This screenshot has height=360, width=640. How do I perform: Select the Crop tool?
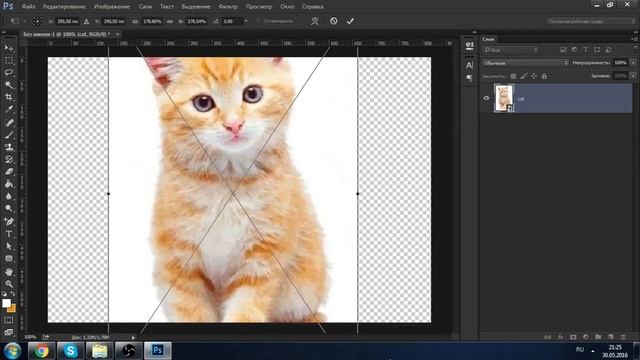9,97
